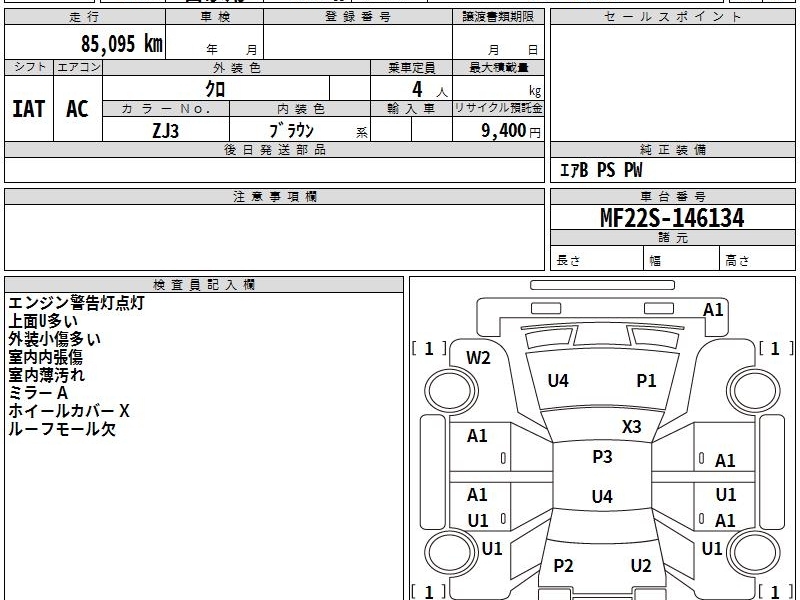Click the 純正装備 section header

pos(672,150)
